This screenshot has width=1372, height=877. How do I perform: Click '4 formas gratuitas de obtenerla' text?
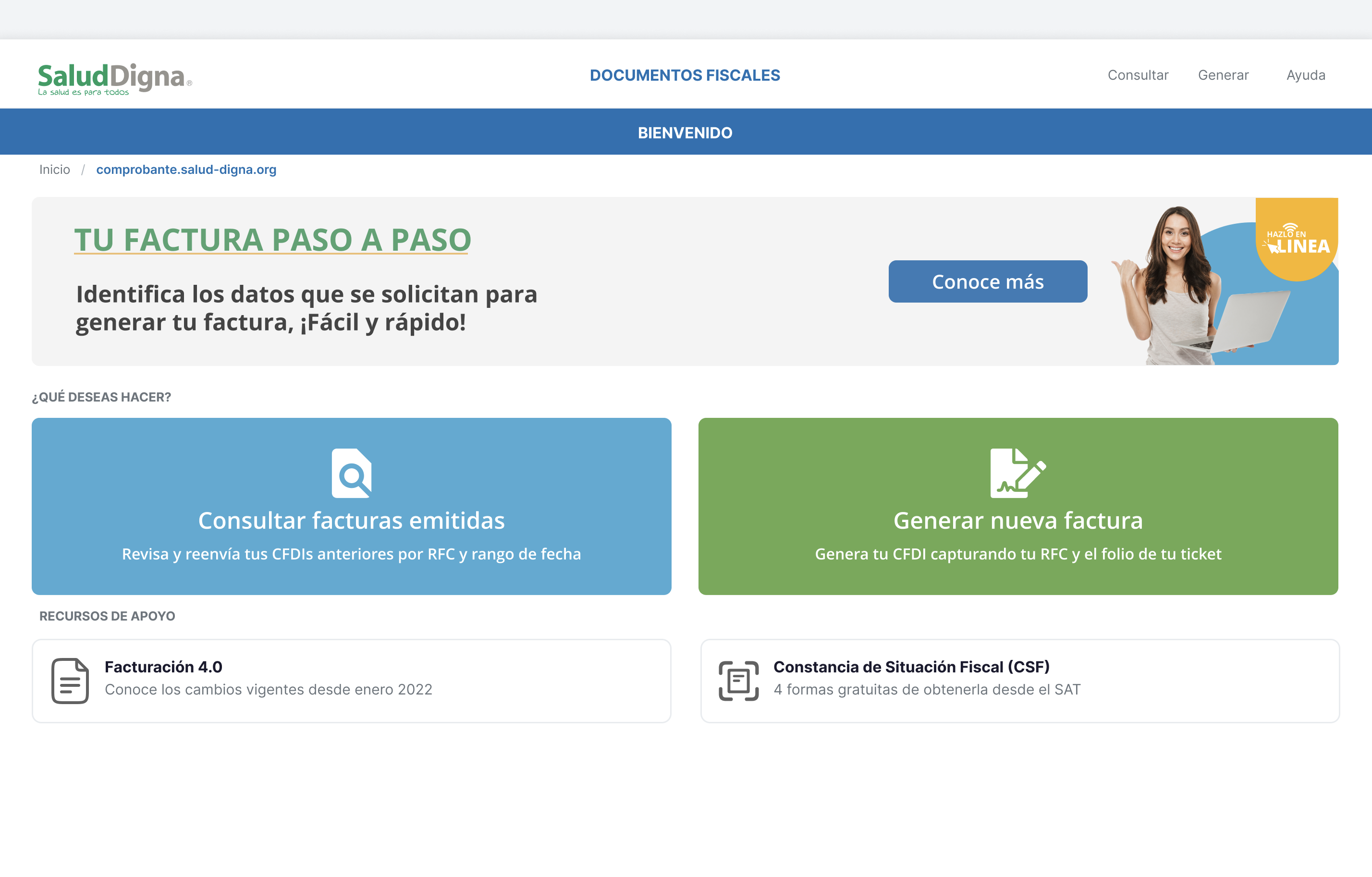click(927, 690)
